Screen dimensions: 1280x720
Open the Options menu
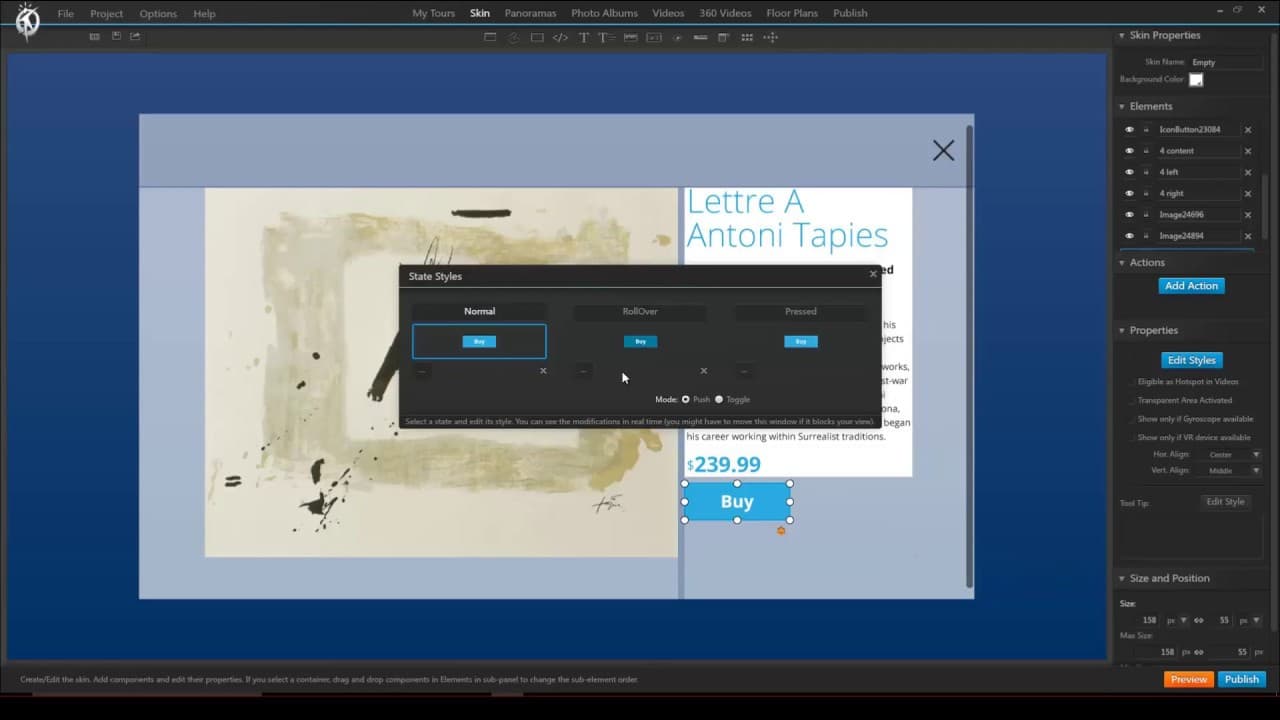158,14
